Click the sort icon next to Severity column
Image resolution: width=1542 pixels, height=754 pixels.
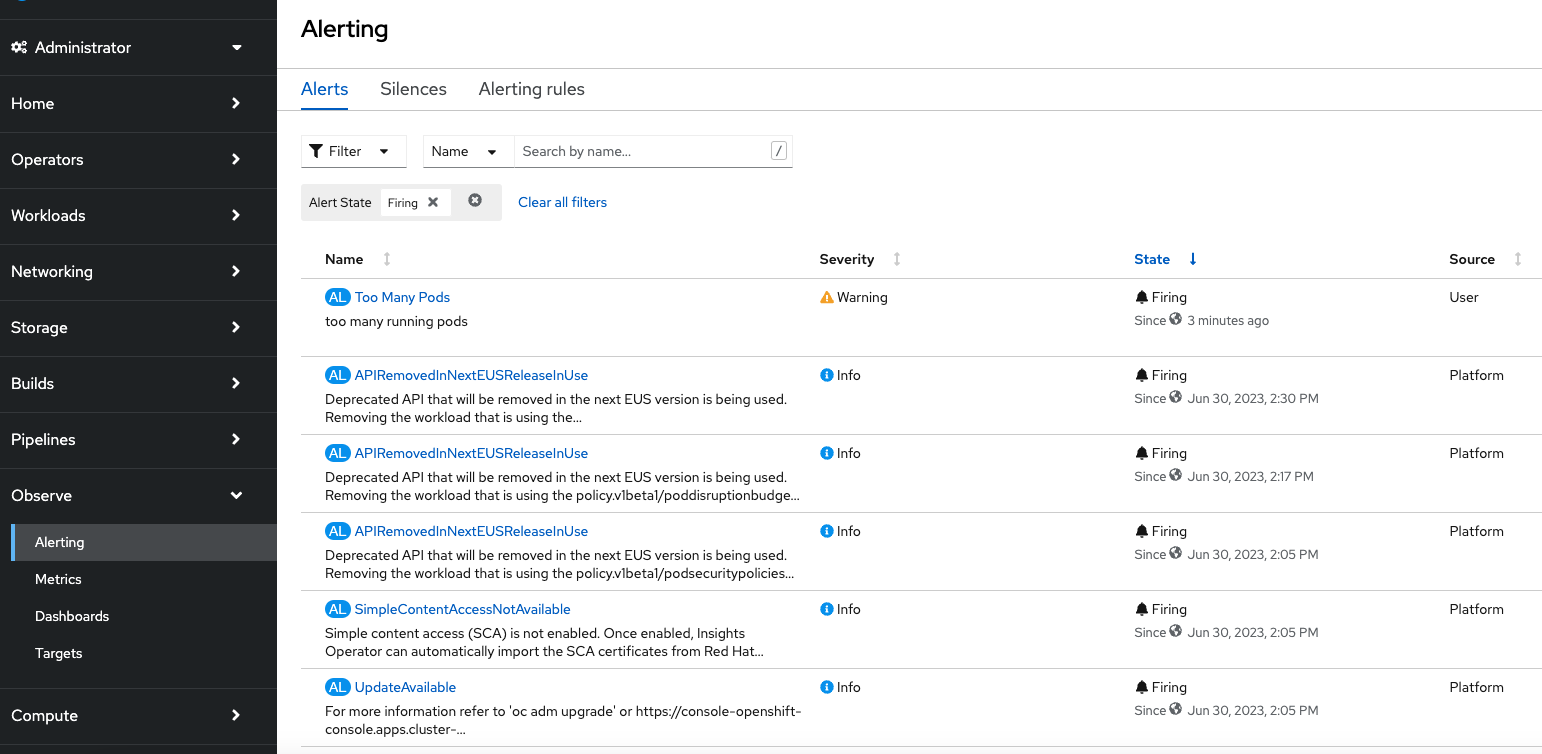point(896,259)
